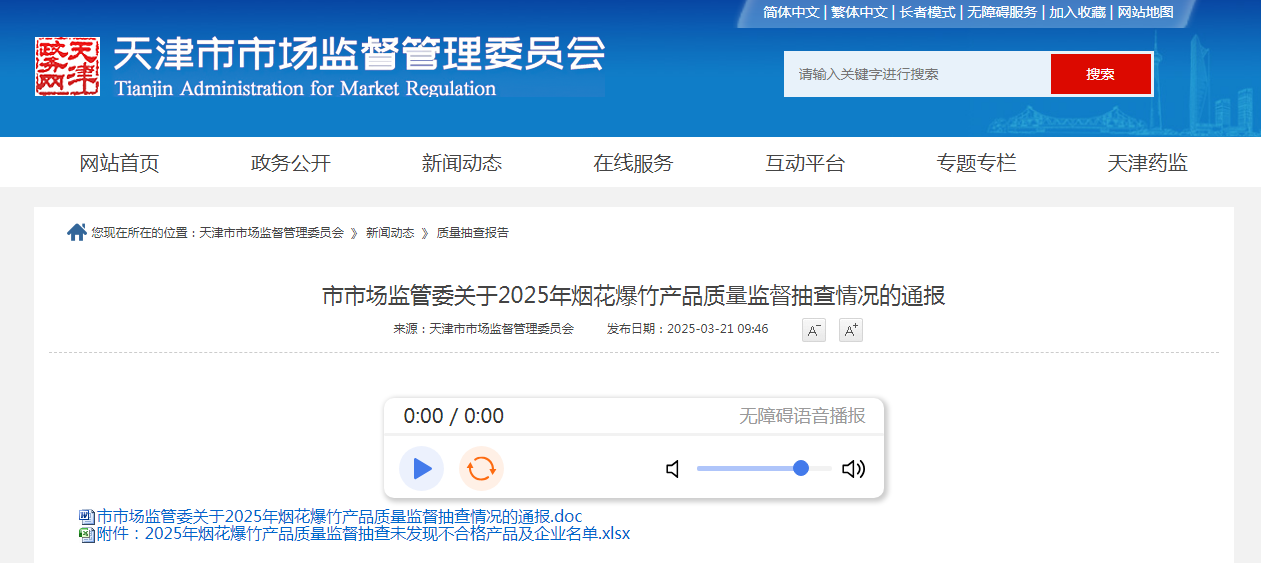
Task: Switch to 繁体中文
Action: [x=859, y=12]
